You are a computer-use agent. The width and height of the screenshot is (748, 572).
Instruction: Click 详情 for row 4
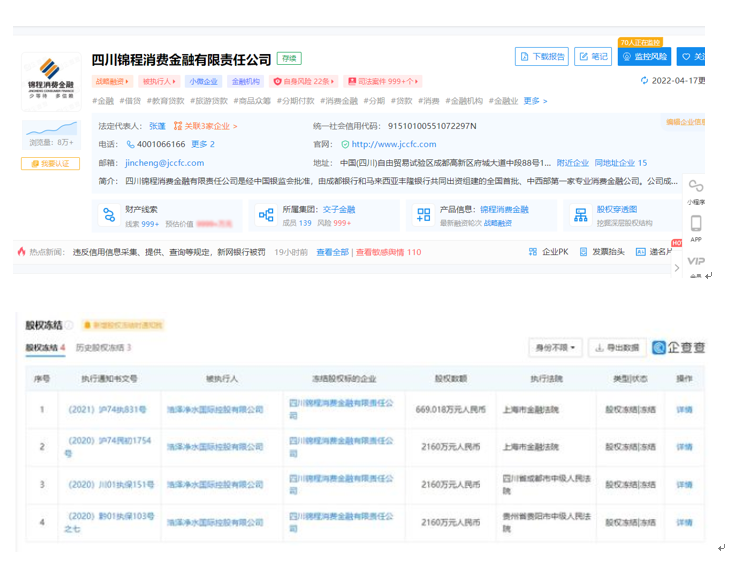pos(684,522)
